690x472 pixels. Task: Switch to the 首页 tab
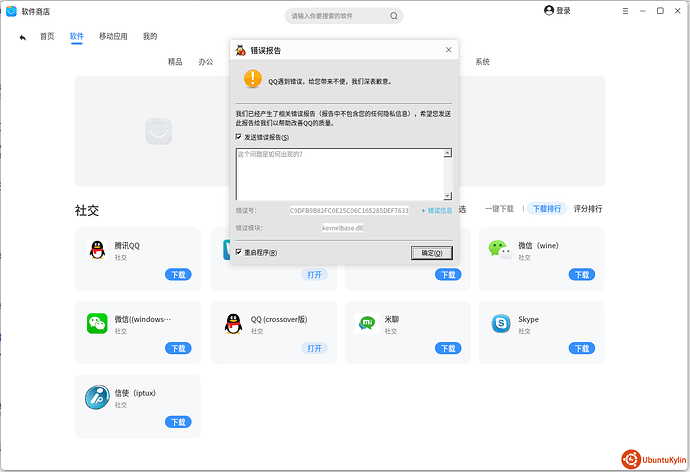tap(47, 36)
